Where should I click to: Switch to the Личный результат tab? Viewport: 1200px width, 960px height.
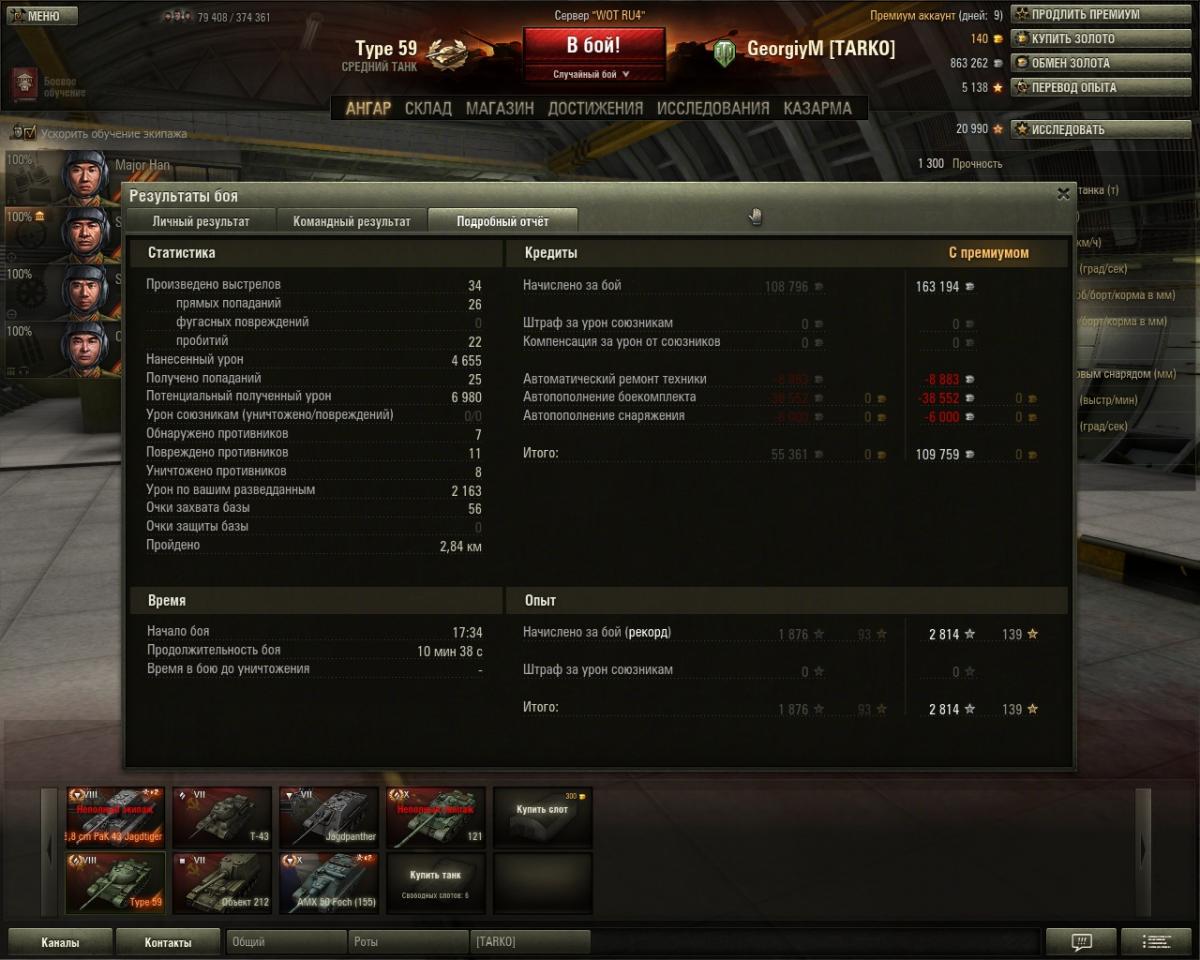[200, 221]
